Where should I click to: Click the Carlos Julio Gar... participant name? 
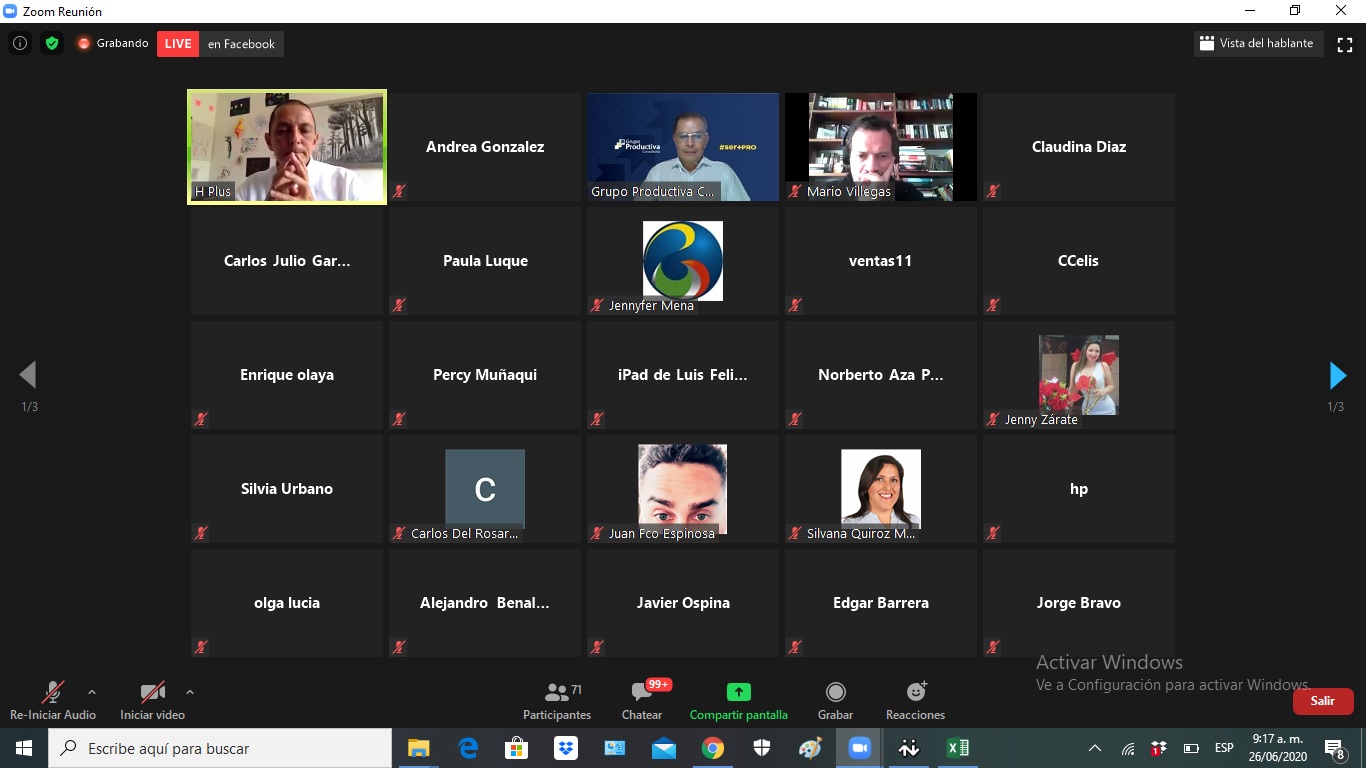point(287,261)
